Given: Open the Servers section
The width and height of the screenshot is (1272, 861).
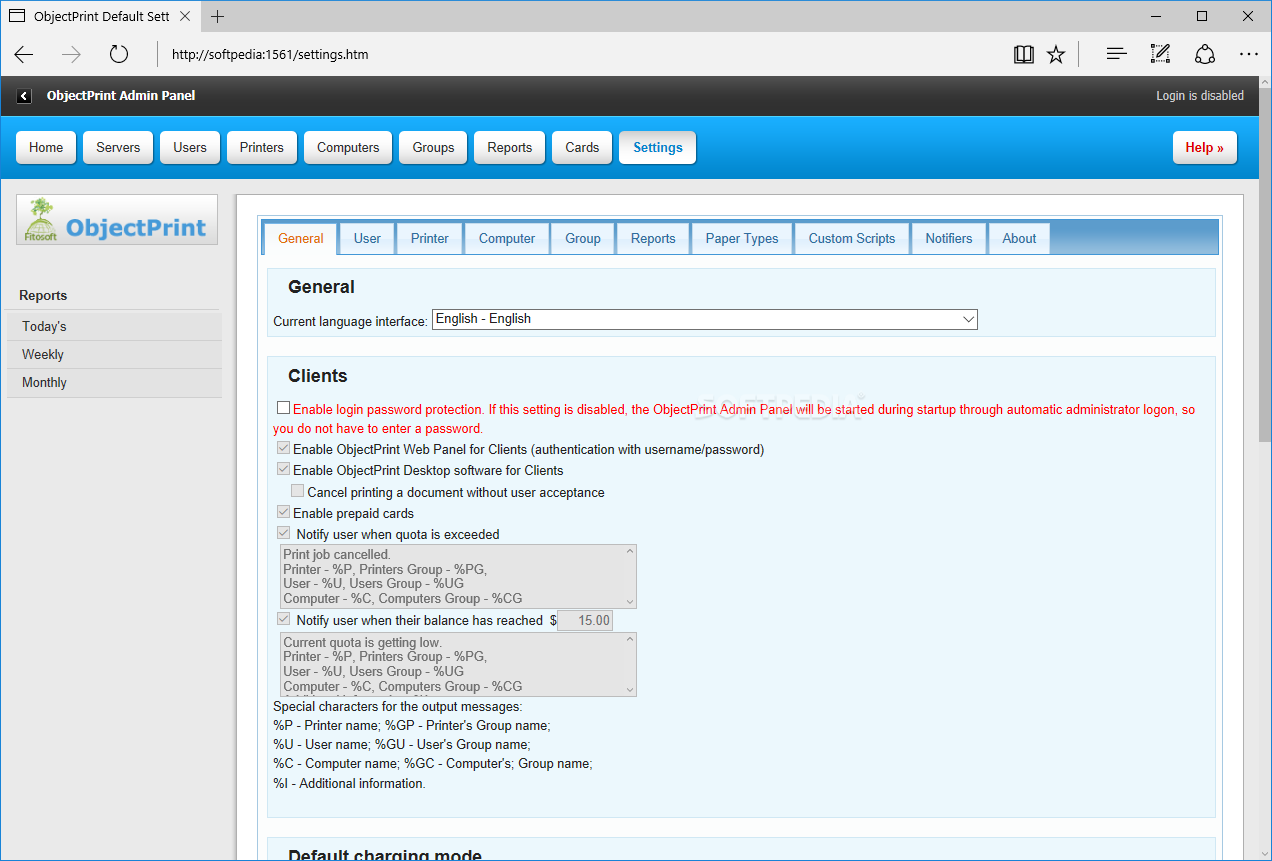Looking at the screenshot, I should pos(118,147).
